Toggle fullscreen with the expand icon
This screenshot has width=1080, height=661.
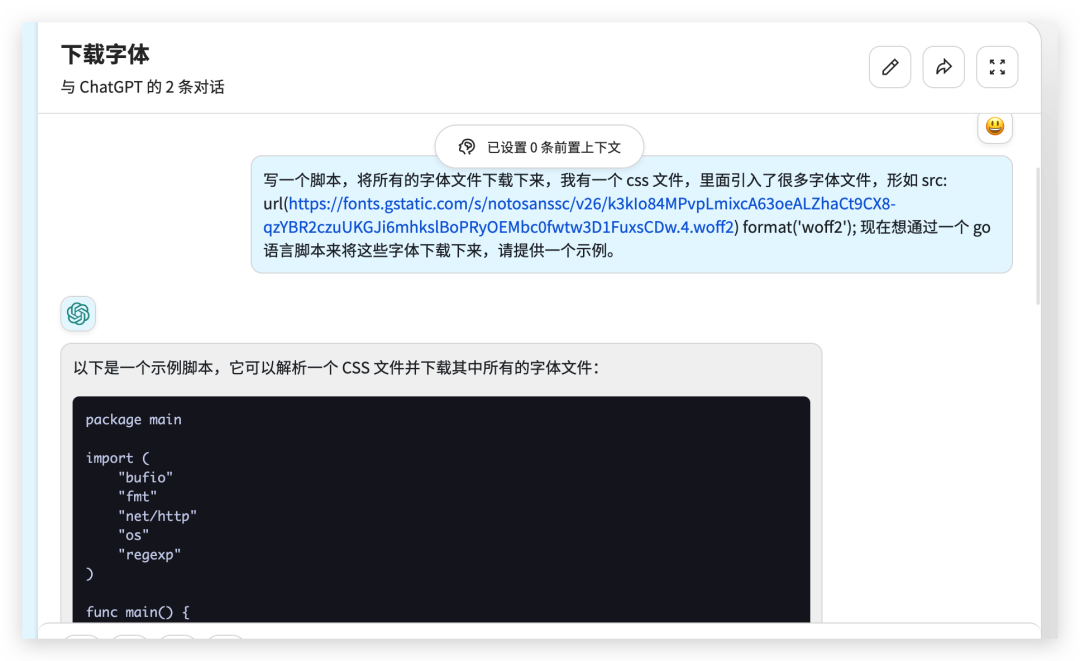(x=997, y=67)
